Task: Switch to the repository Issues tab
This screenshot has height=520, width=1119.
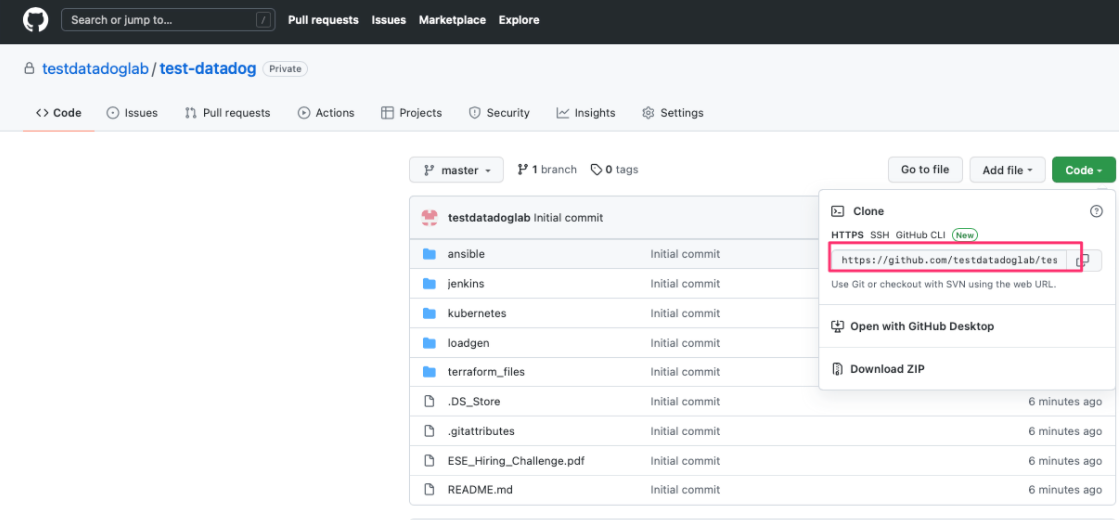Action: point(132,113)
